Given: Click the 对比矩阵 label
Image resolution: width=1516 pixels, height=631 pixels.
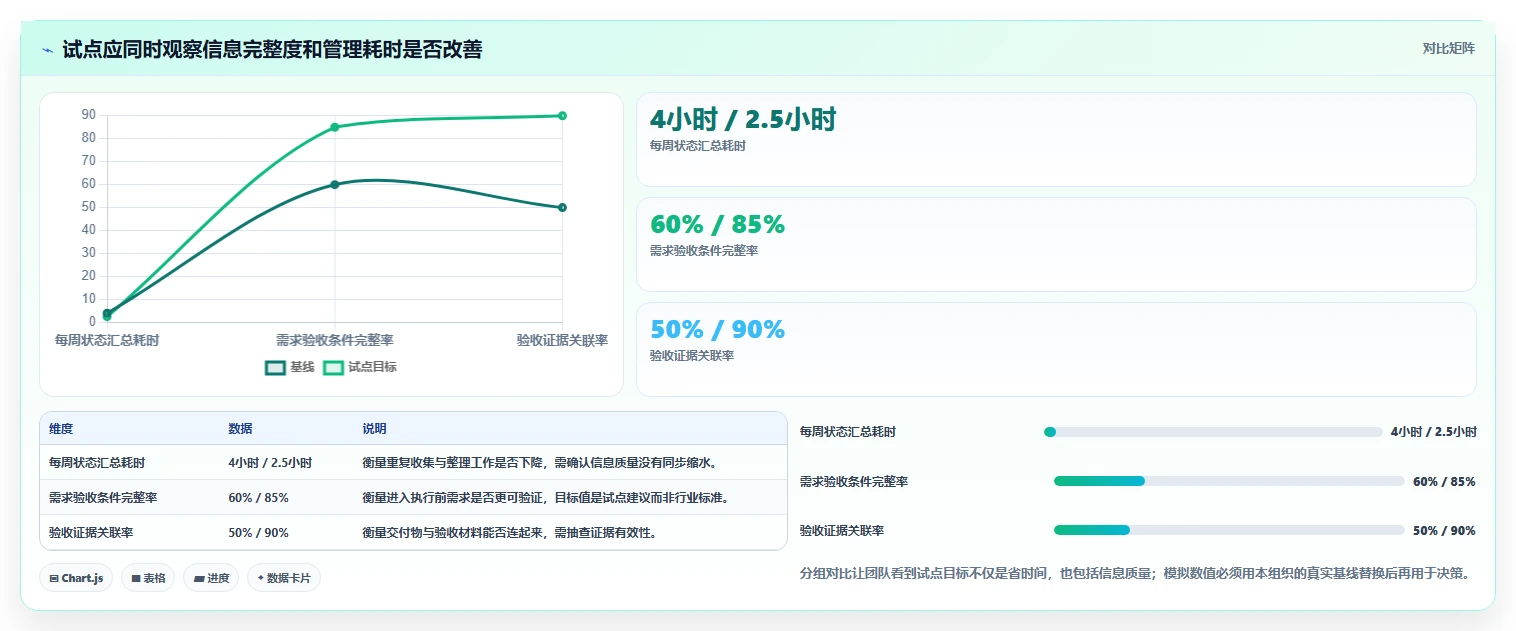Looking at the screenshot, I should pos(1448,48).
